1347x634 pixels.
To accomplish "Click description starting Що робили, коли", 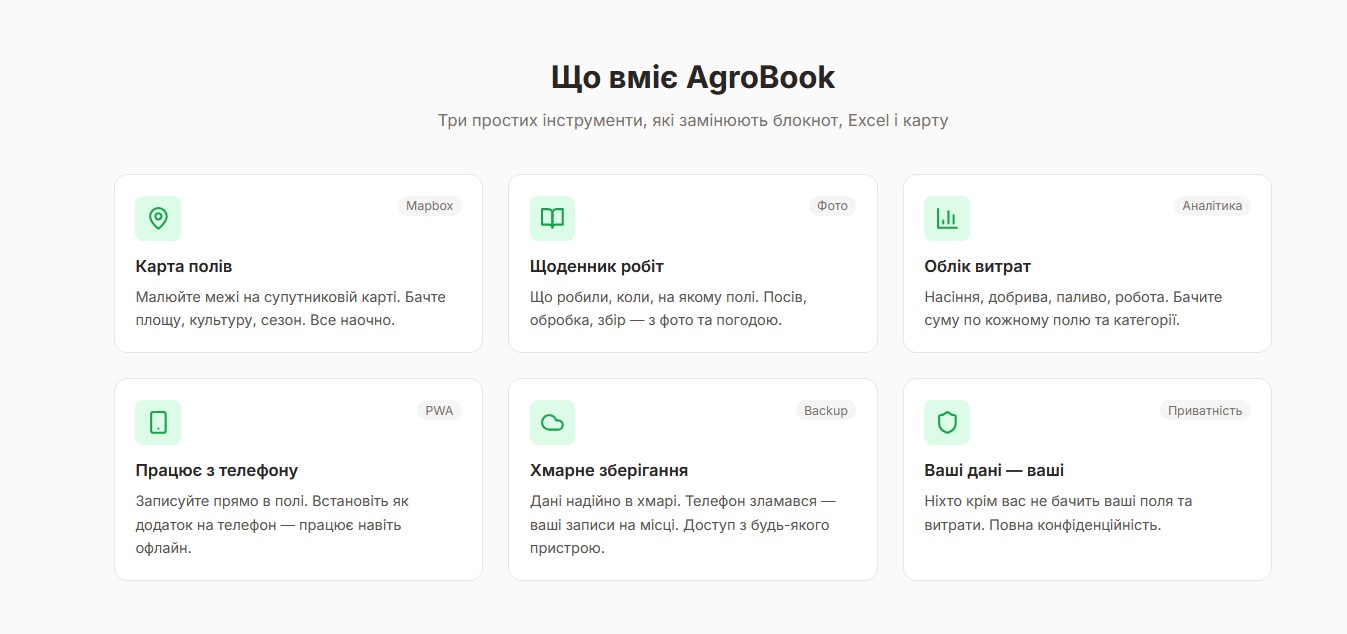I will [x=668, y=309].
